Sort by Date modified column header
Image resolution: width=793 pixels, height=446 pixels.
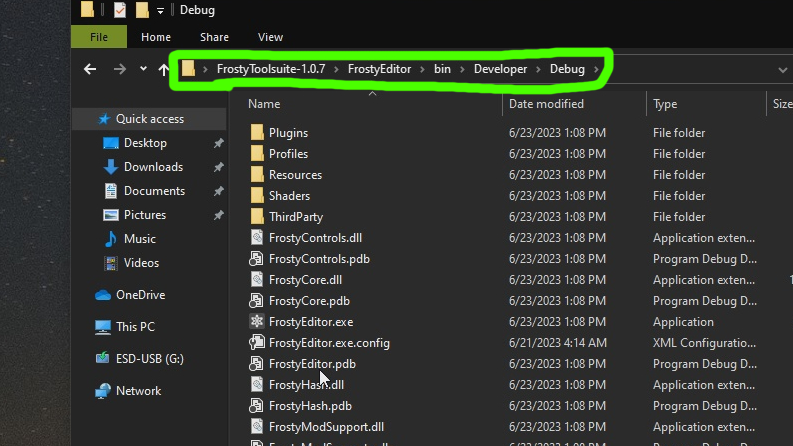pyautogui.click(x=546, y=104)
